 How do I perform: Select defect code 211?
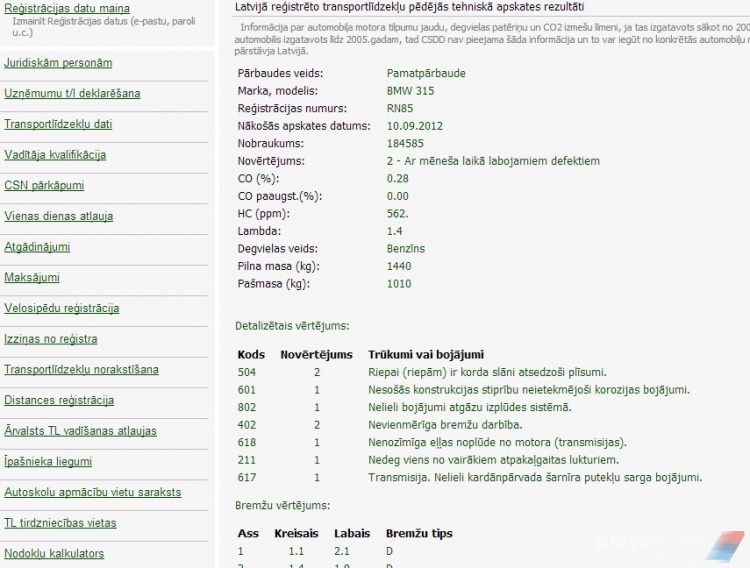[247, 460]
